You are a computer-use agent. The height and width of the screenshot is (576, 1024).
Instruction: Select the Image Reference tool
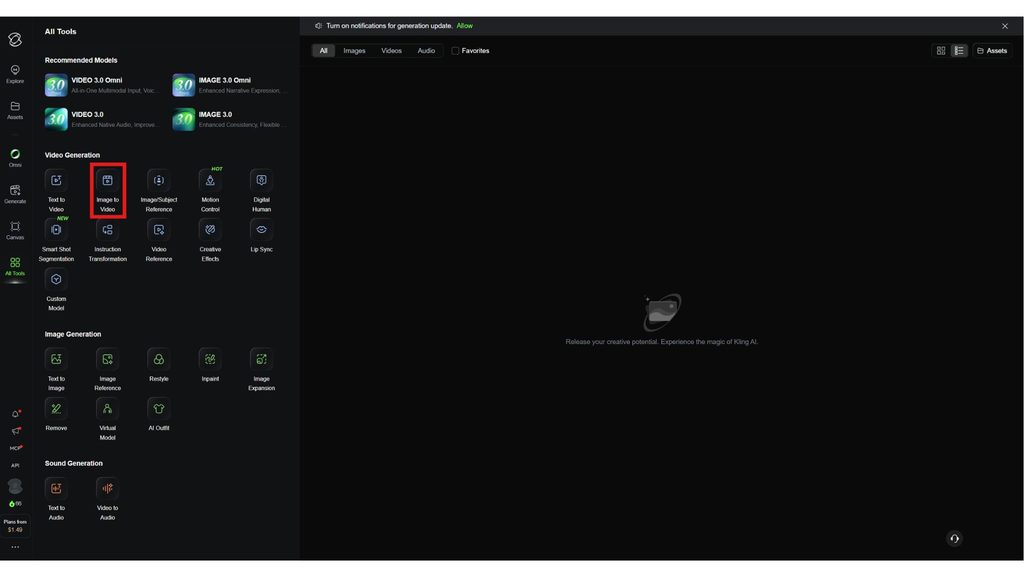108,370
